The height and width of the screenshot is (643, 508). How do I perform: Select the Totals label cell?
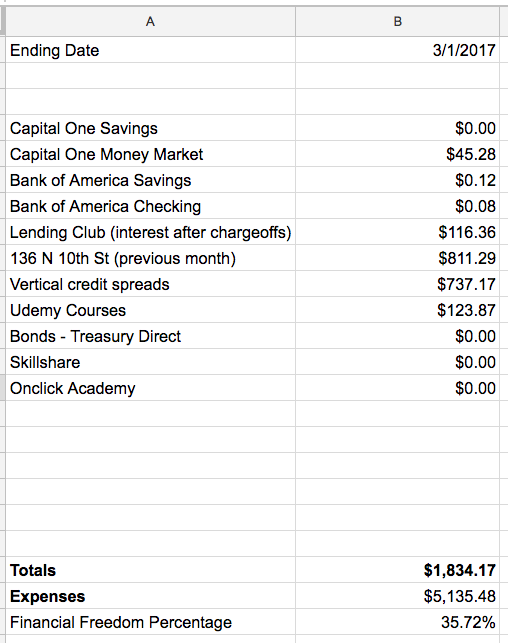tap(150, 570)
